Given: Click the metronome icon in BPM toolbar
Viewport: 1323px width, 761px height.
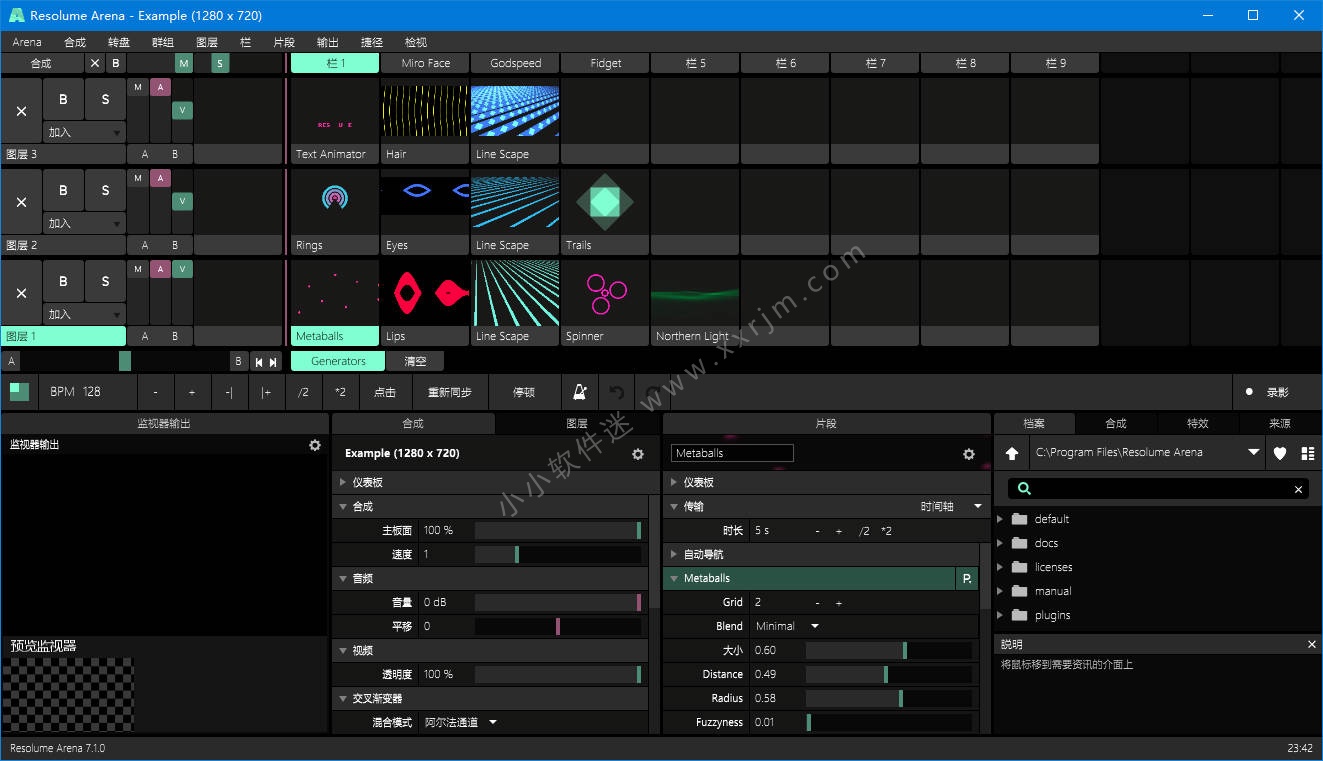Looking at the screenshot, I should point(579,392).
